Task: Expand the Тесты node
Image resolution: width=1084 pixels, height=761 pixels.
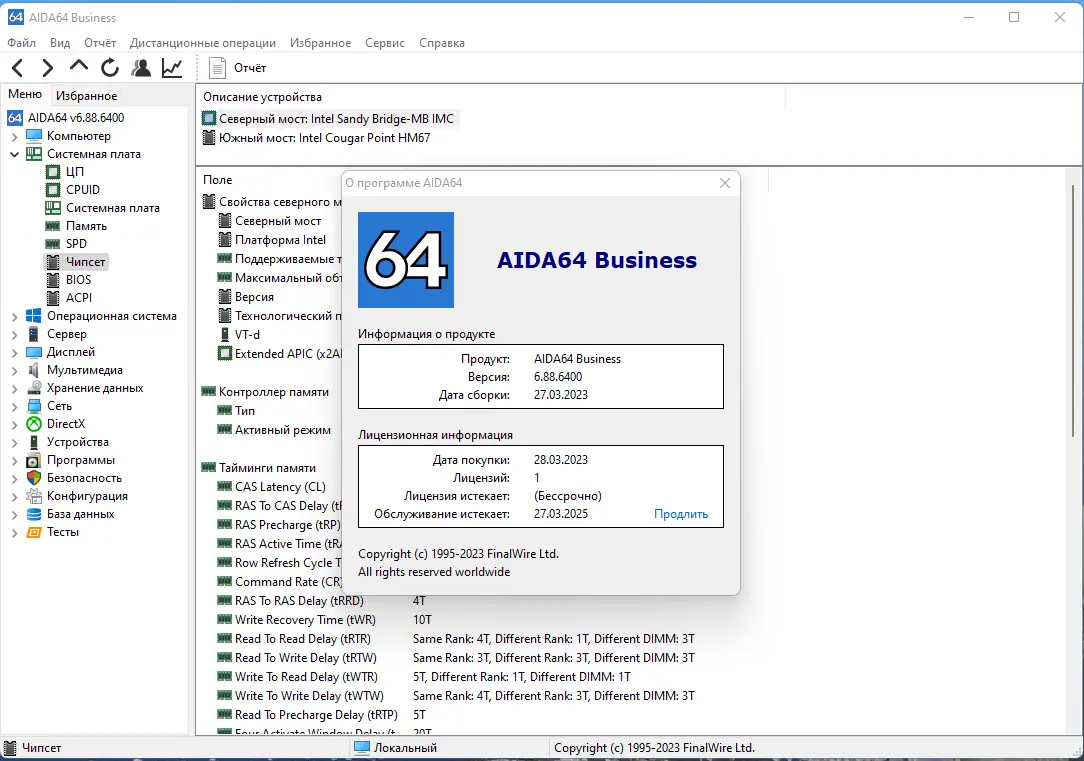Action: [x=15, y=532]
